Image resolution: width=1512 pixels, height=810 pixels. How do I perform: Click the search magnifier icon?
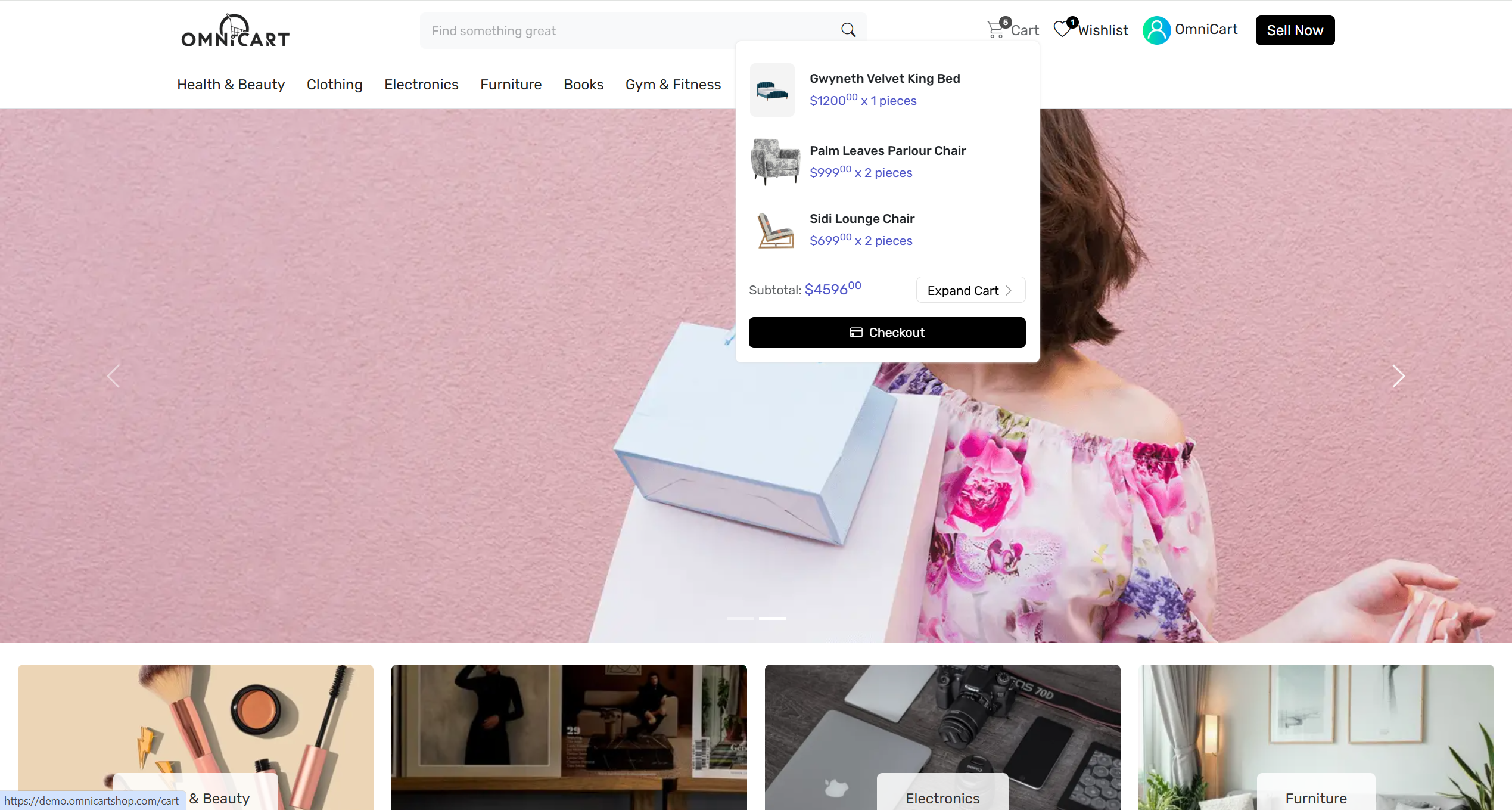848,30
